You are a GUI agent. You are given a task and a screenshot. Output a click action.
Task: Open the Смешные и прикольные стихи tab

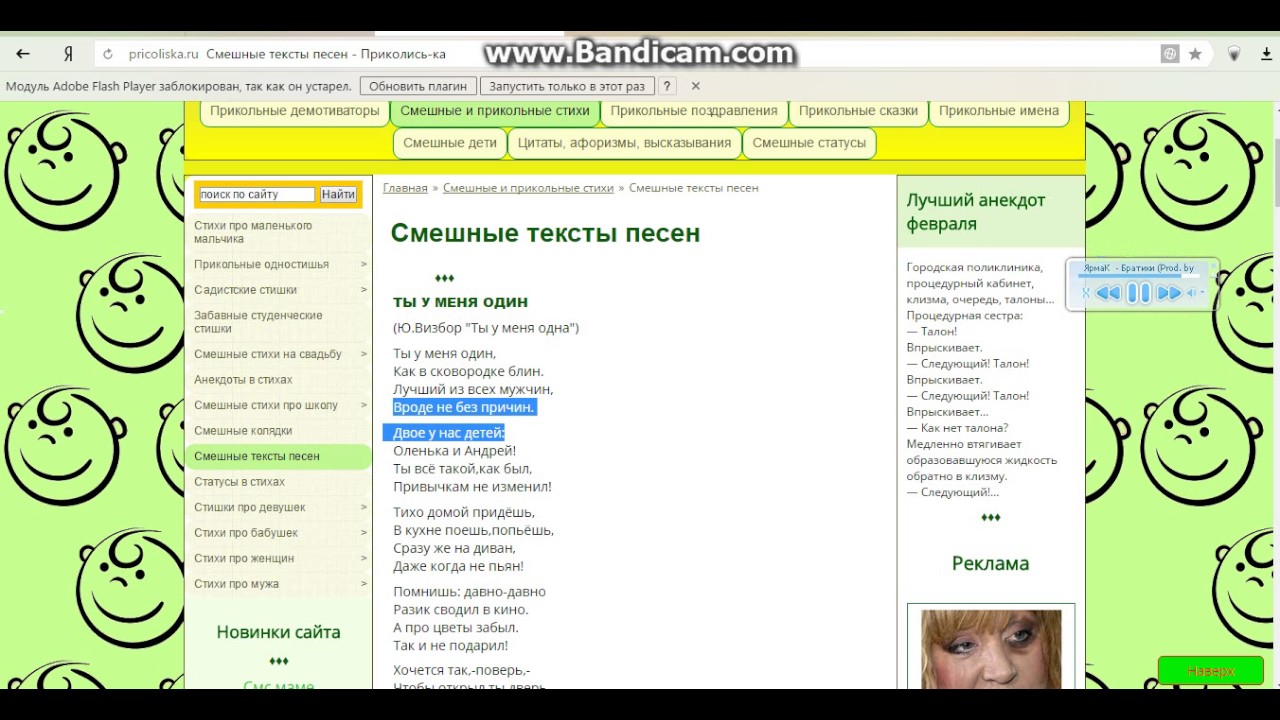coord(495,111)
